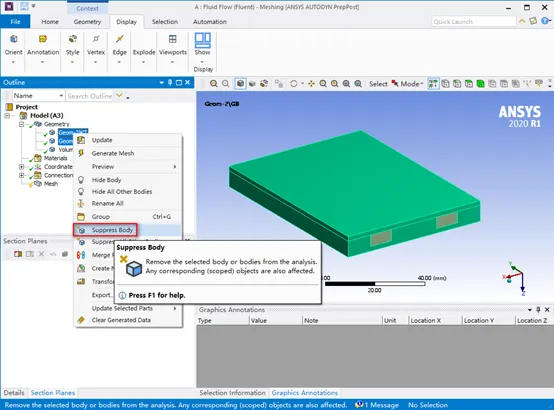Switch to the Geometry ribbon tab
The image size is (554, 410).
pyautogui.click(x=87, y=22)
